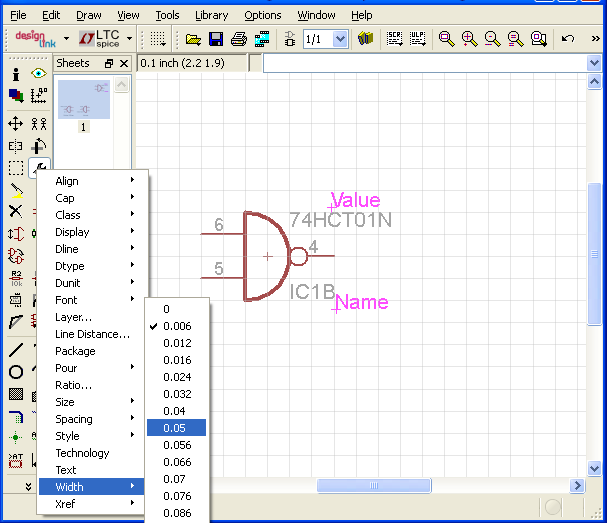Screen dimensions: 607x523
Task: Select the Smash tool
Action: point(15,300)
